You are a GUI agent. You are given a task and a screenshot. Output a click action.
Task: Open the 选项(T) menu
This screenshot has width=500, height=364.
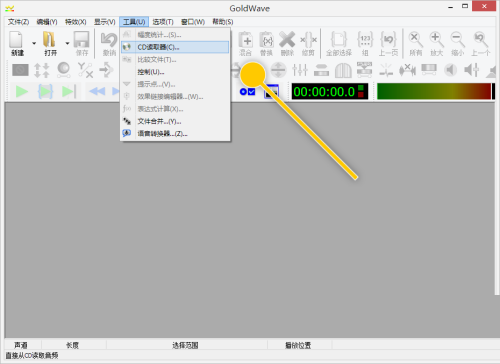(x=163, y=22)
